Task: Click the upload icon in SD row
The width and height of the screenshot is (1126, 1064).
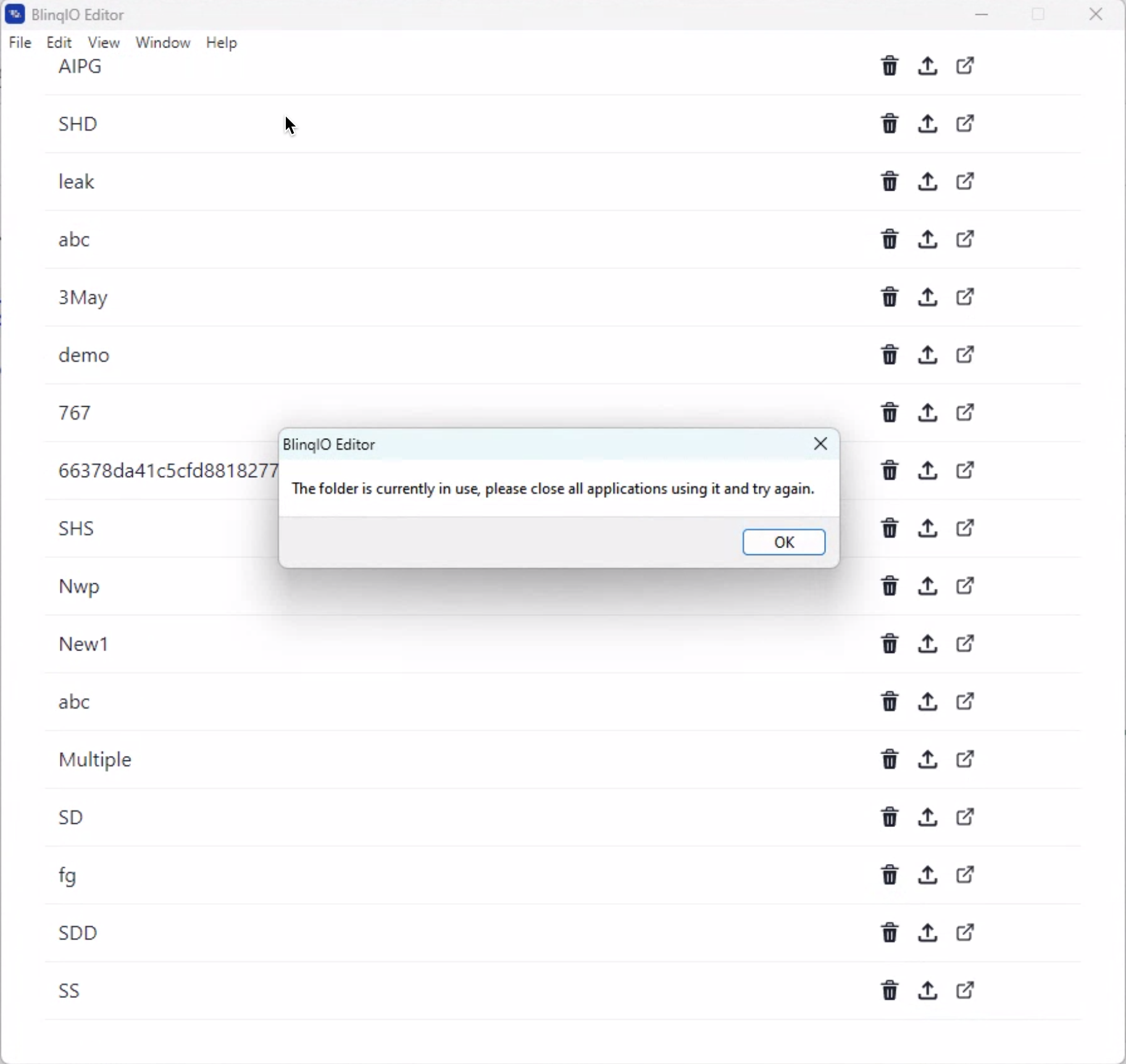Action: pyautogui.click(x=927, y=818)
